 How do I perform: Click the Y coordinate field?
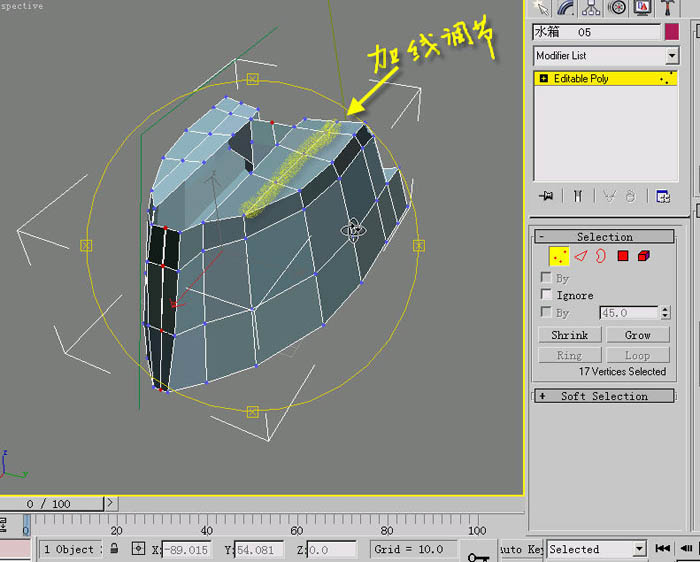[x=259, y=550]
